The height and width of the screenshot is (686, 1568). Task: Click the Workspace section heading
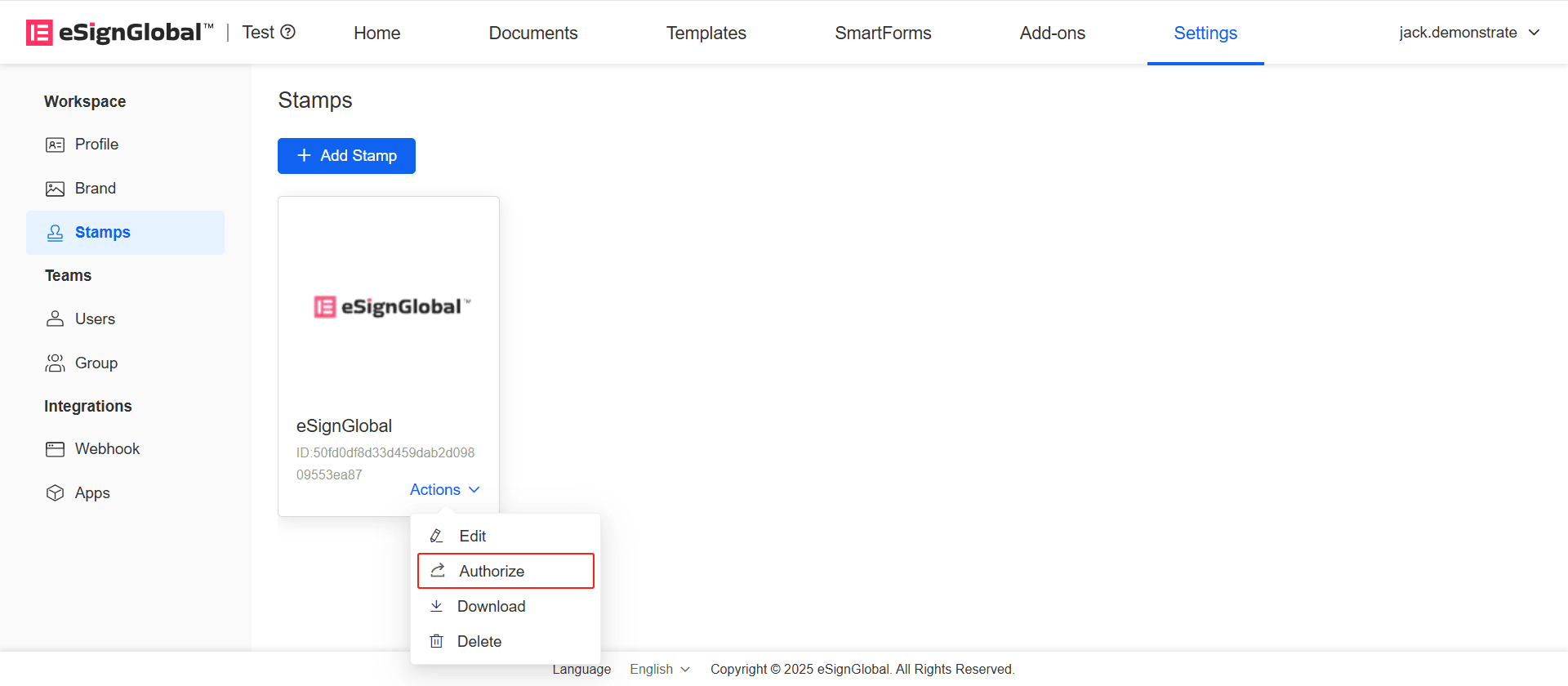85,101
